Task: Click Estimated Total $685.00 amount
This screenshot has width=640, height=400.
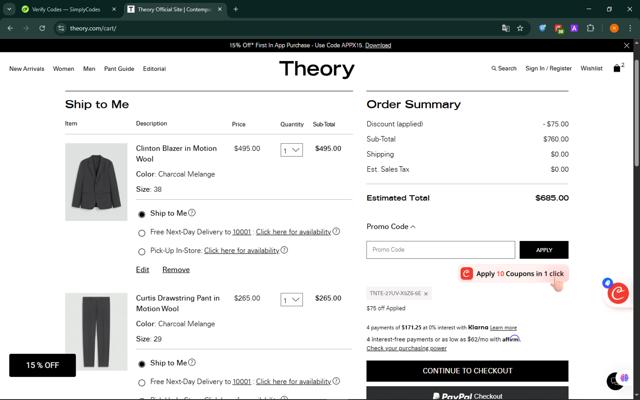Action: click(552, 198)
